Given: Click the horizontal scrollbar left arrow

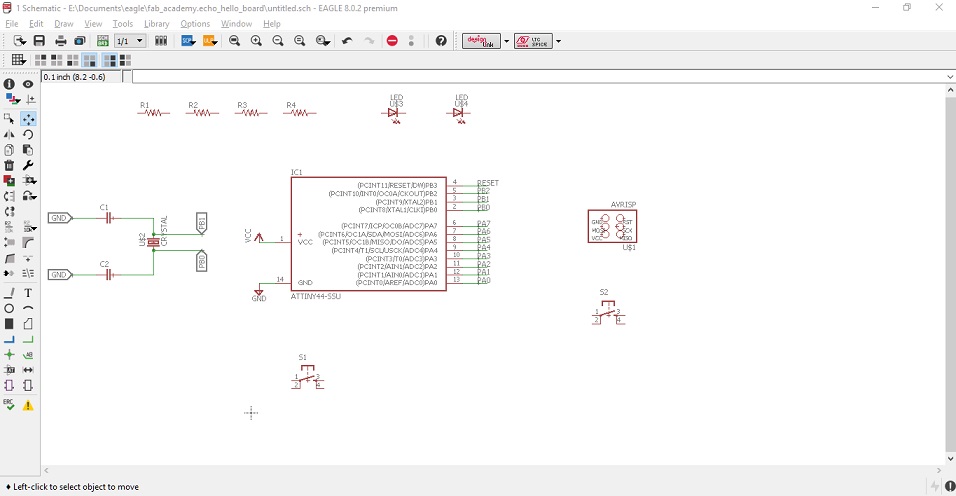Looking at the screenshot, I should pos(46,470).
